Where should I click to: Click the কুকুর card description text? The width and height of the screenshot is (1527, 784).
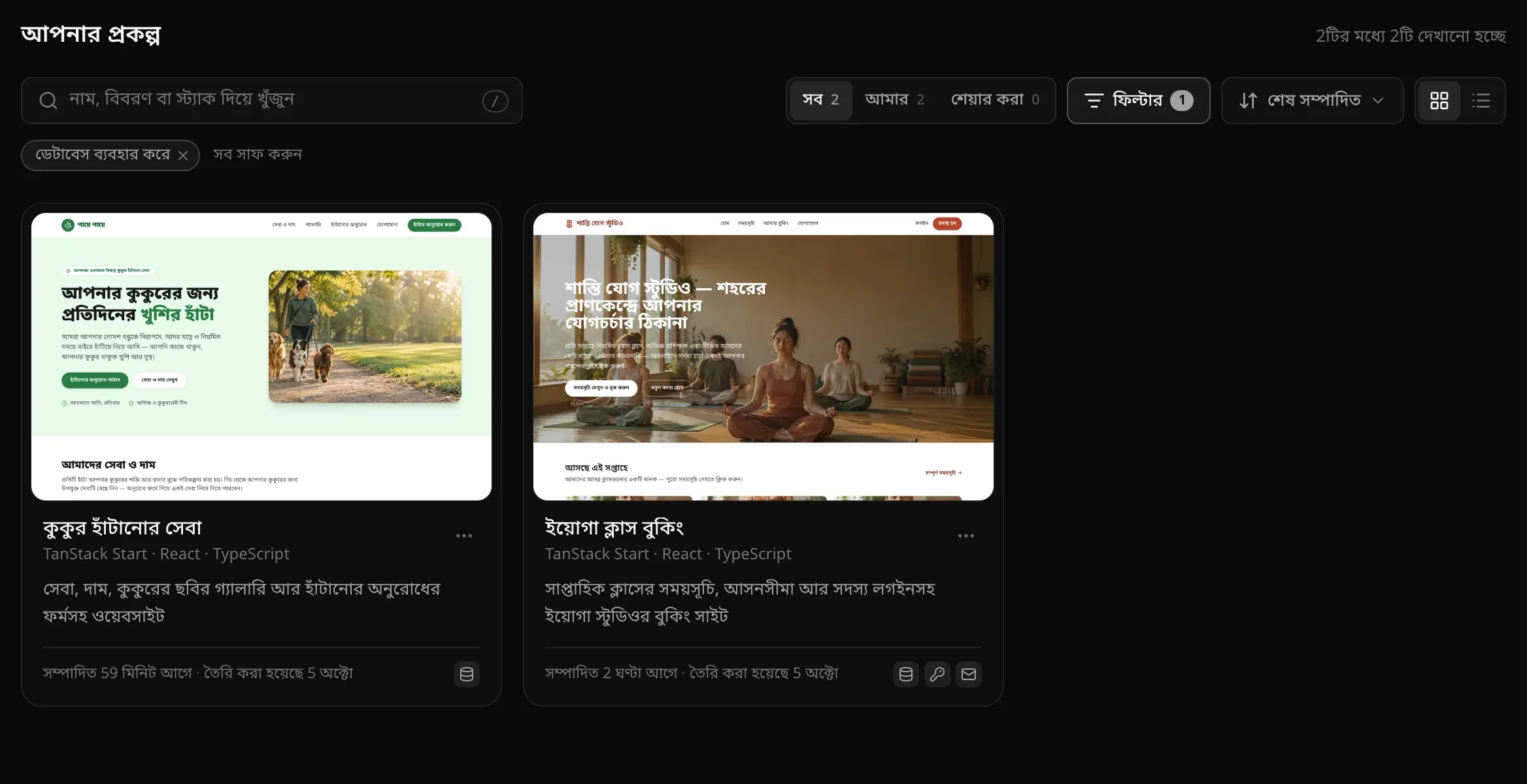(x=242, y=602)
